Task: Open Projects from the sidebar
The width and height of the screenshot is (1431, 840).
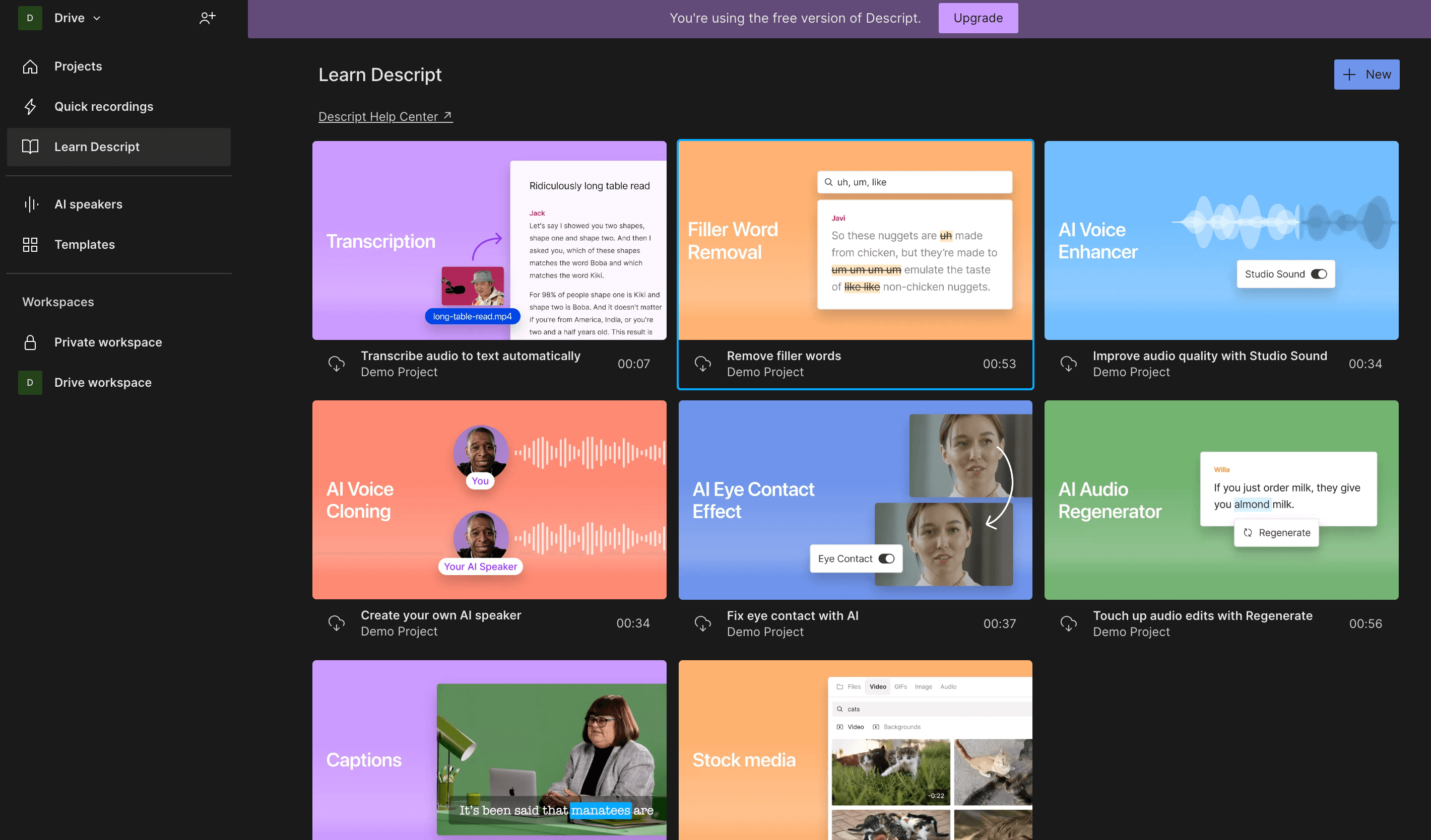Action: pyautogui.click(x=118, y=66)
